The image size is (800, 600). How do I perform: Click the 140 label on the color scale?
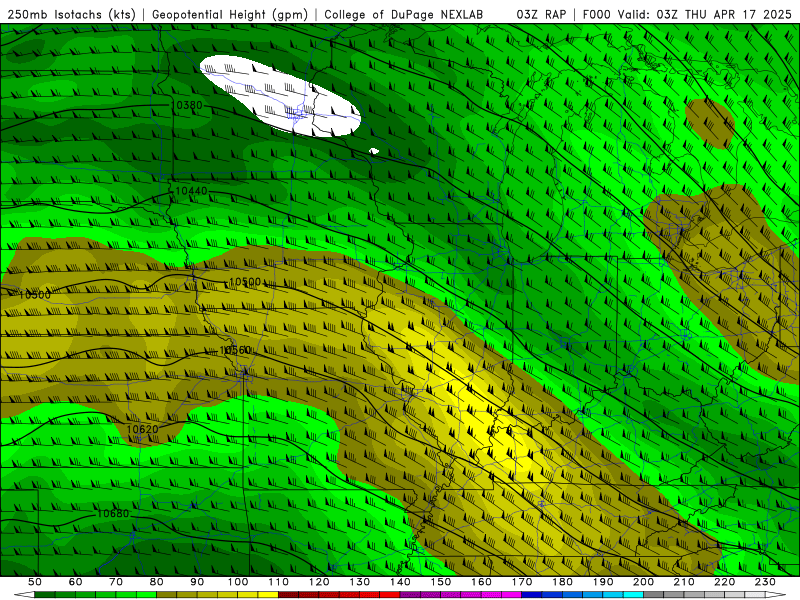pos(401,582)
